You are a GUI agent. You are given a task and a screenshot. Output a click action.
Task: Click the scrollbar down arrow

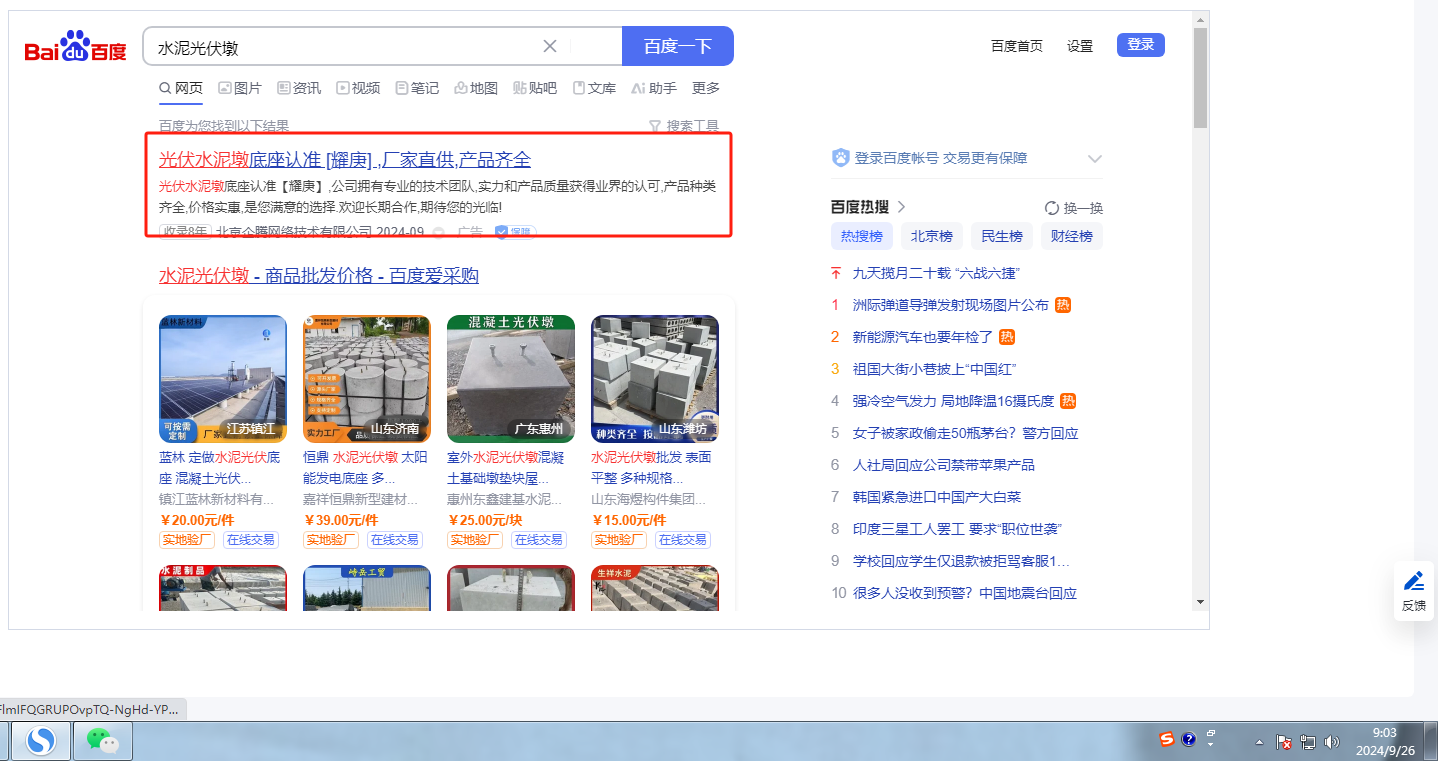coord(1200,602)
